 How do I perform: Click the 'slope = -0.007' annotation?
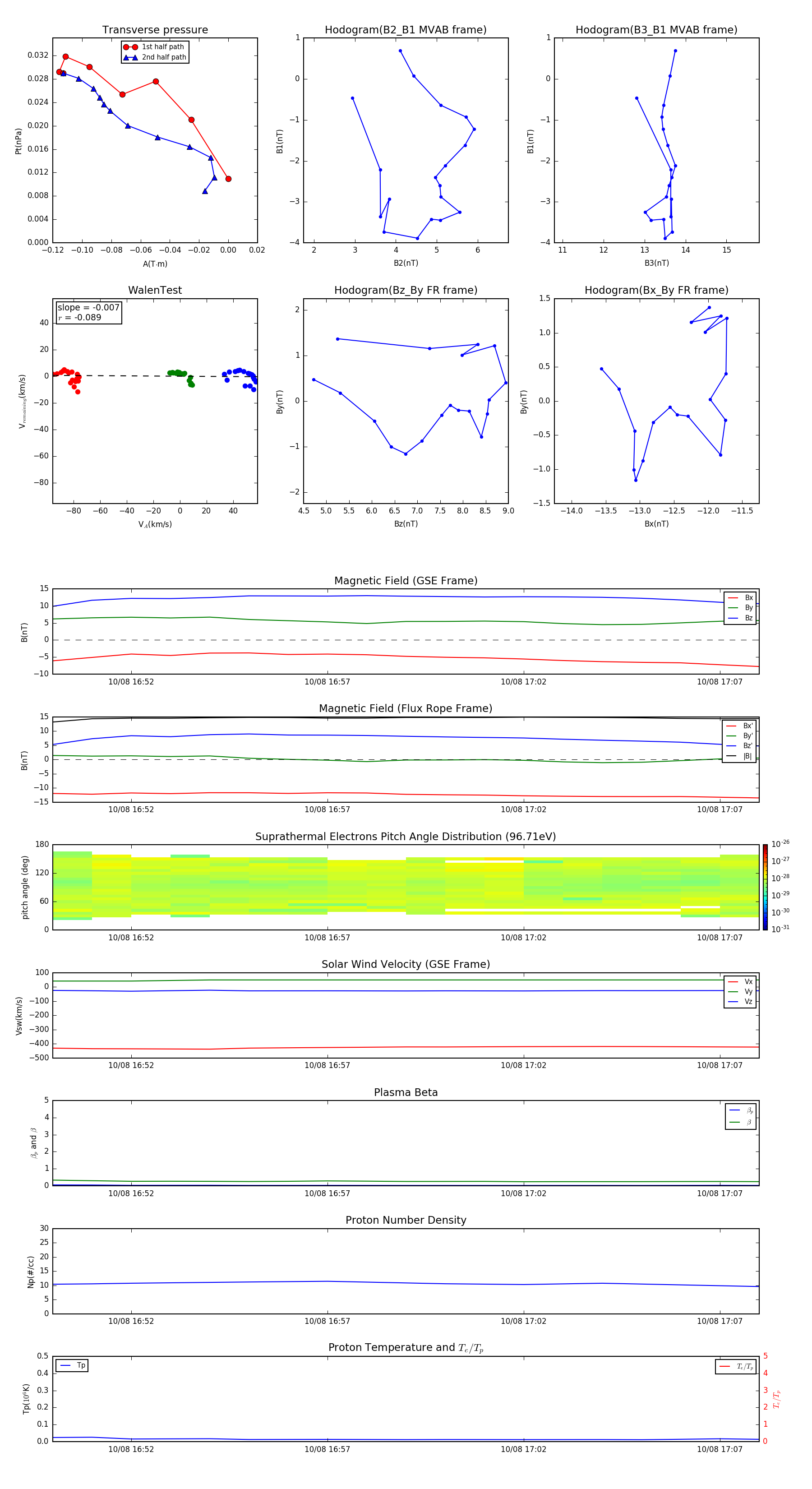pos(88,308)
